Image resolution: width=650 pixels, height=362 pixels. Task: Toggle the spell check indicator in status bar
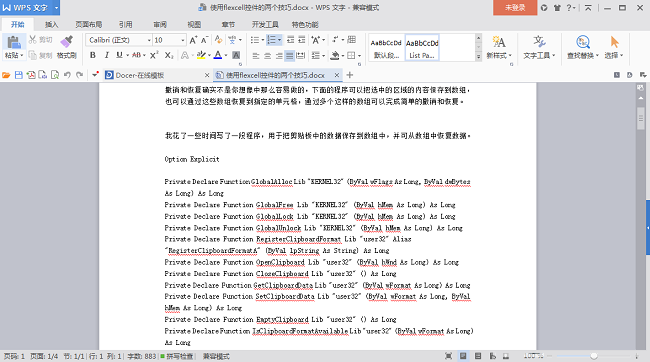click(177, 356)
